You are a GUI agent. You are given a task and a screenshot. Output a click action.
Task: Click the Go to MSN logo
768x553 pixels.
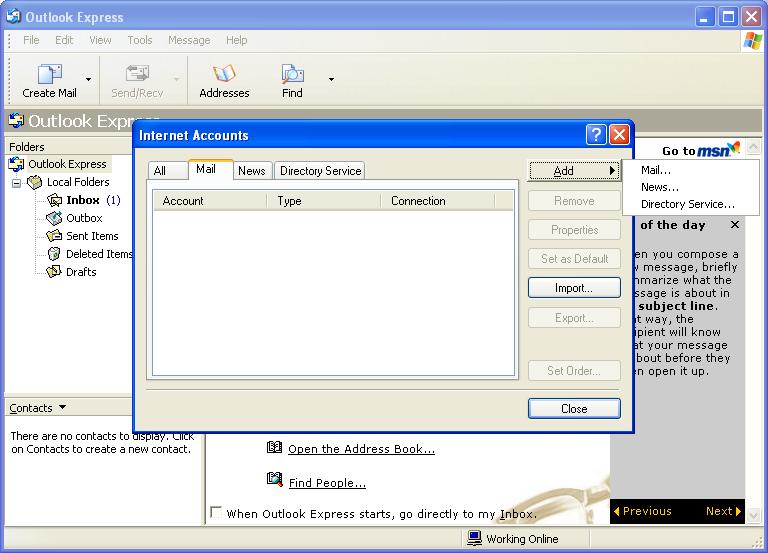coord(719,148)
